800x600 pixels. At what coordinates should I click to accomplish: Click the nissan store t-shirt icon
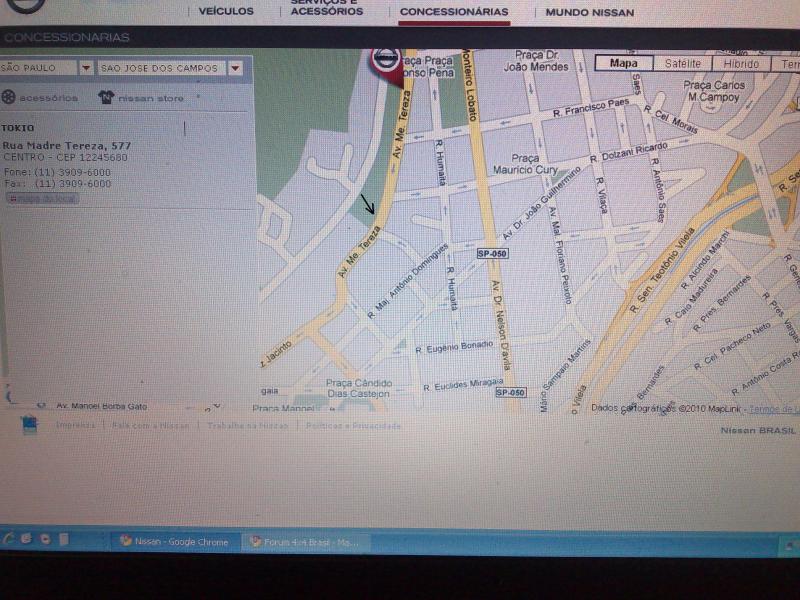[x=106, y=97]
